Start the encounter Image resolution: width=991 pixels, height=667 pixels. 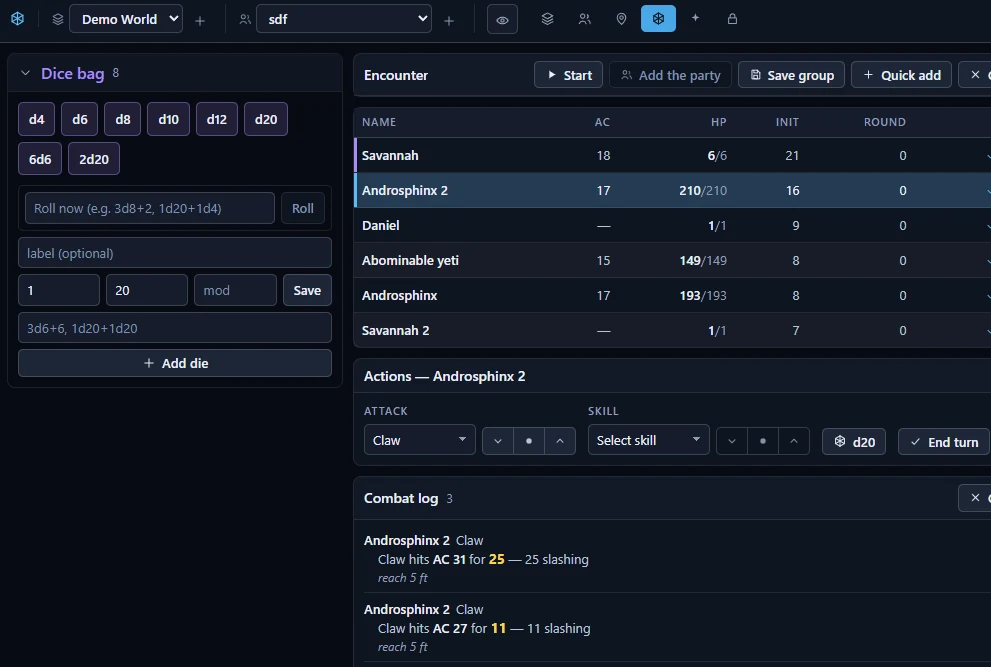[x=568, y=75]
